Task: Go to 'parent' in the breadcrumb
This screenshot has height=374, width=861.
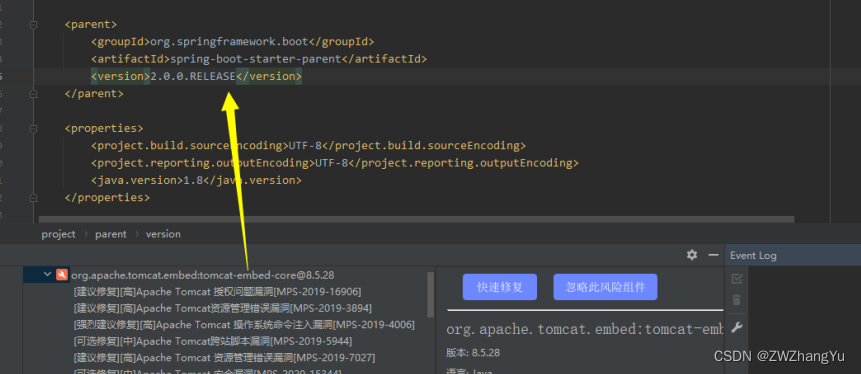Action: 110,234
